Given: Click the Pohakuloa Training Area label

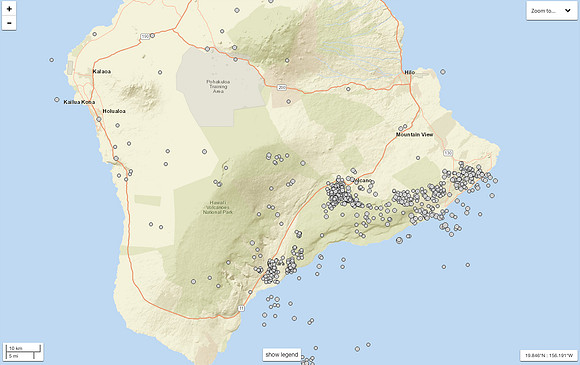Looking at the screenshot, I should (218, 86).
